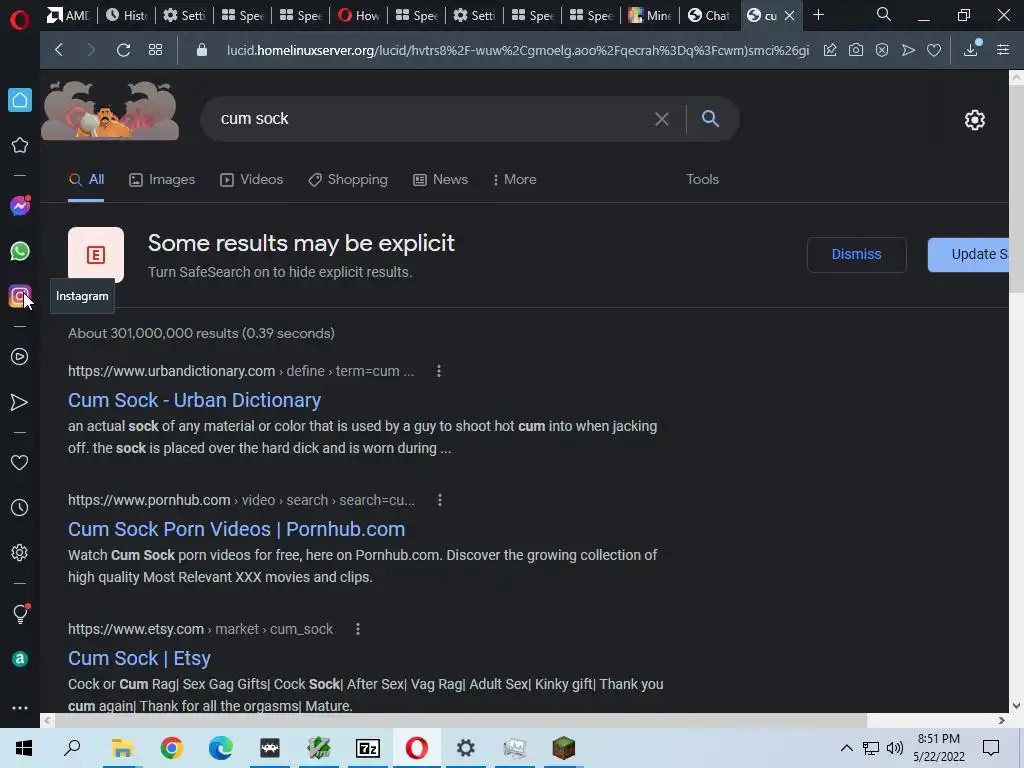Open the notification center icon
This screenshot has height=768, width=1024.
[991, 748]
